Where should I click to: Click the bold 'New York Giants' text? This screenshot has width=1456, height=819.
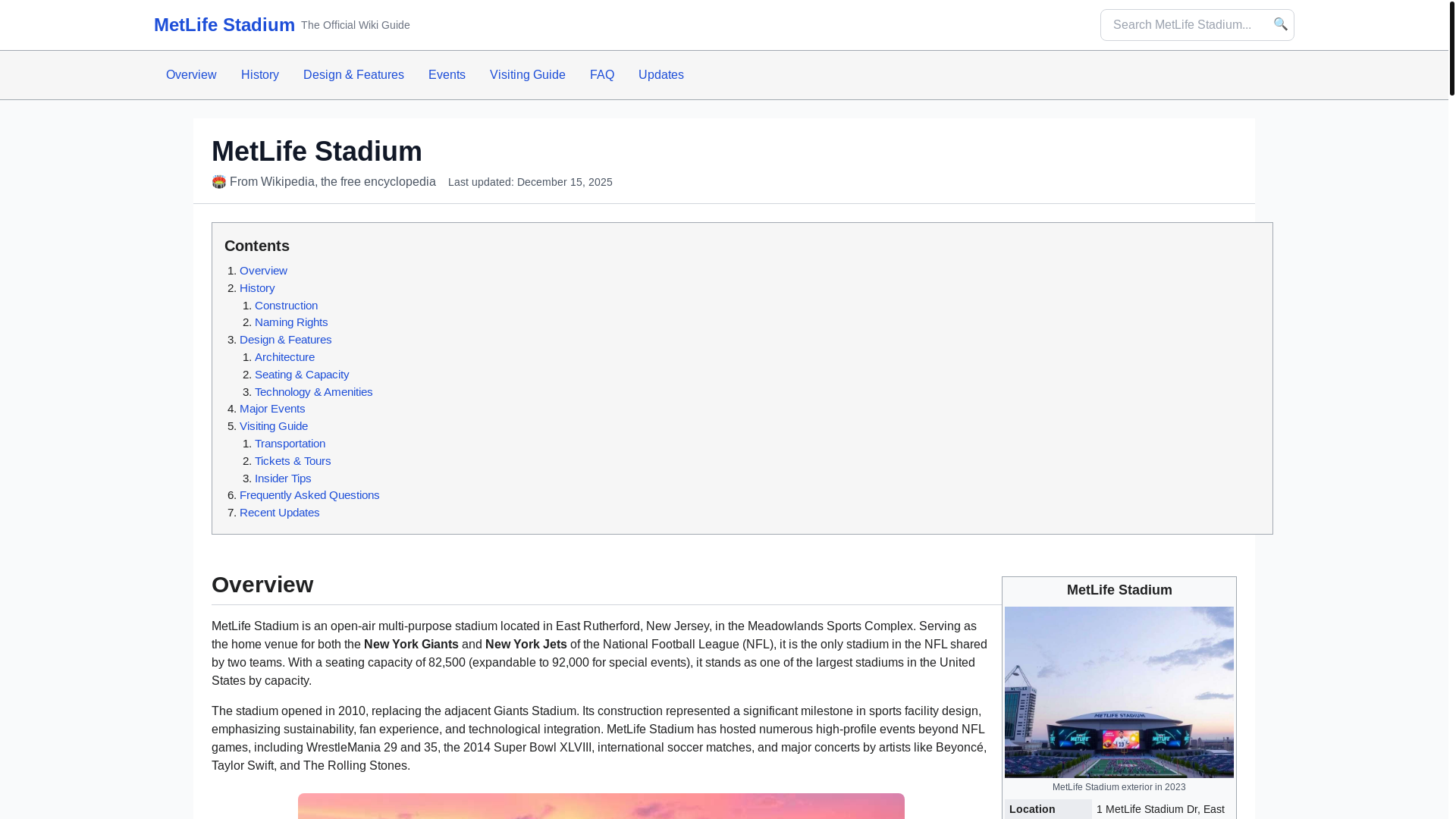tap(411, 645)
